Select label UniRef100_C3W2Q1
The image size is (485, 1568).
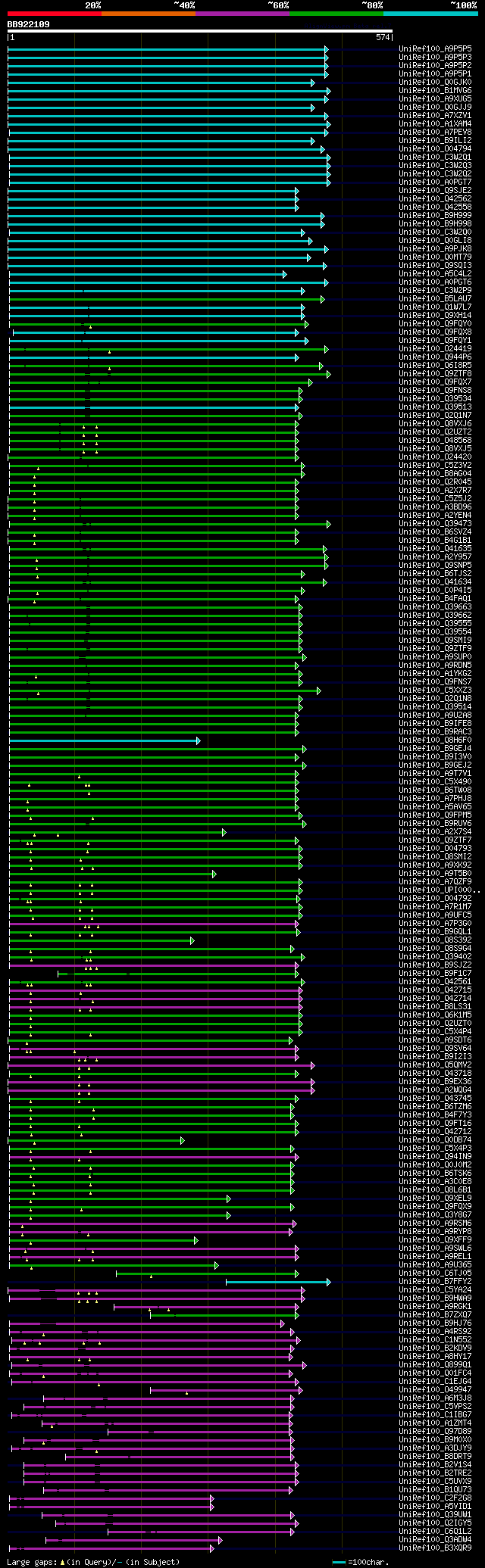[x=435, y=157]
